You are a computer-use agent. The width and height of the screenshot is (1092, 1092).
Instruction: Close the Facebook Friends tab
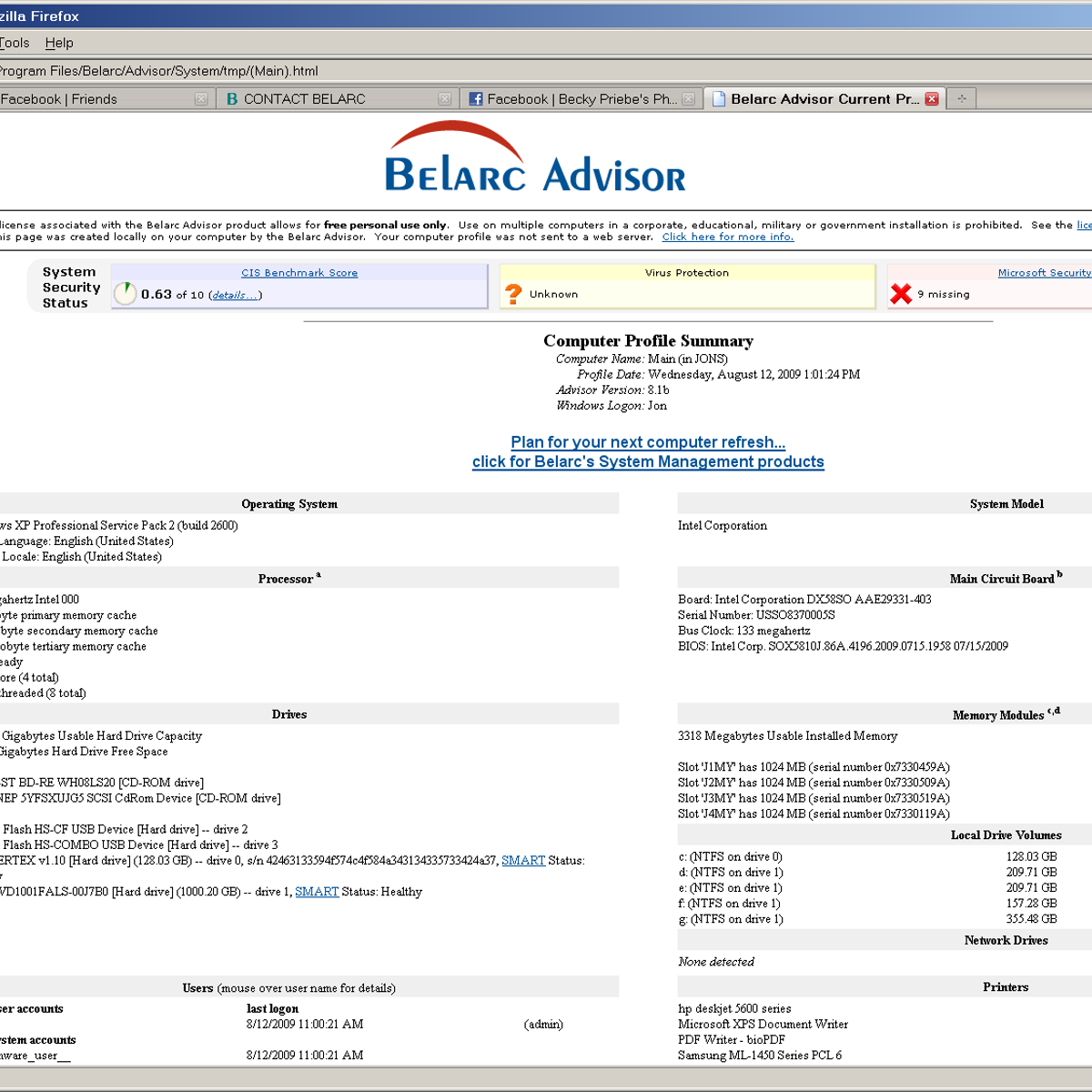[x=201, y=99]
